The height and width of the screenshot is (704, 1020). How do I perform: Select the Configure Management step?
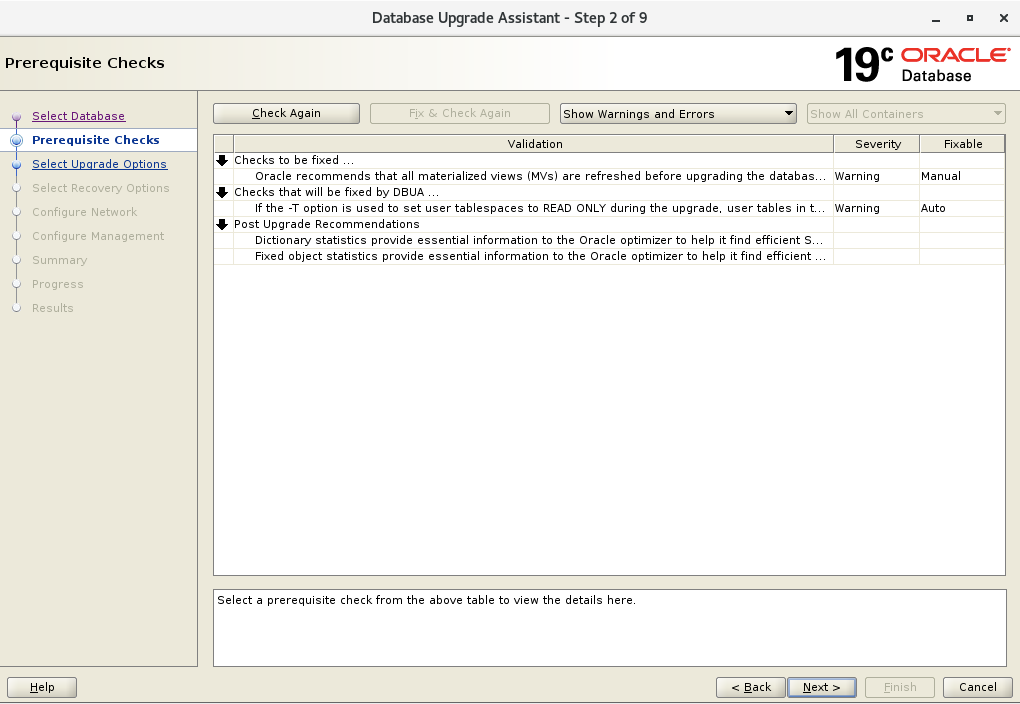(x=98, y=236)
